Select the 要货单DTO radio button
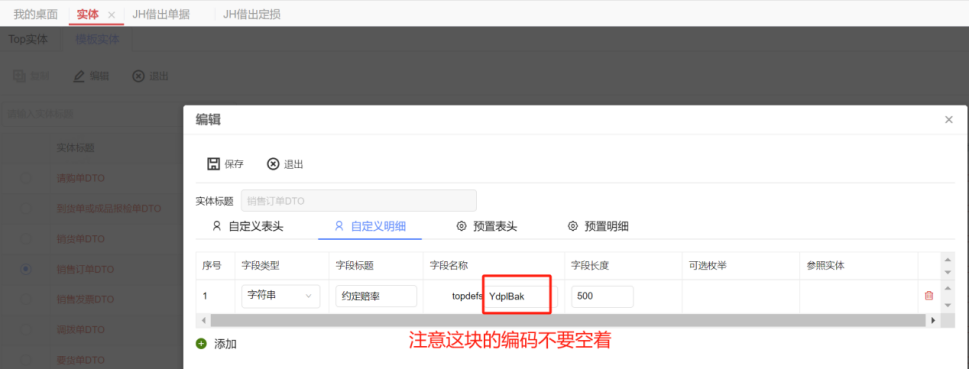The width and height of the screenshot is (969, 369). coord(26,360)
